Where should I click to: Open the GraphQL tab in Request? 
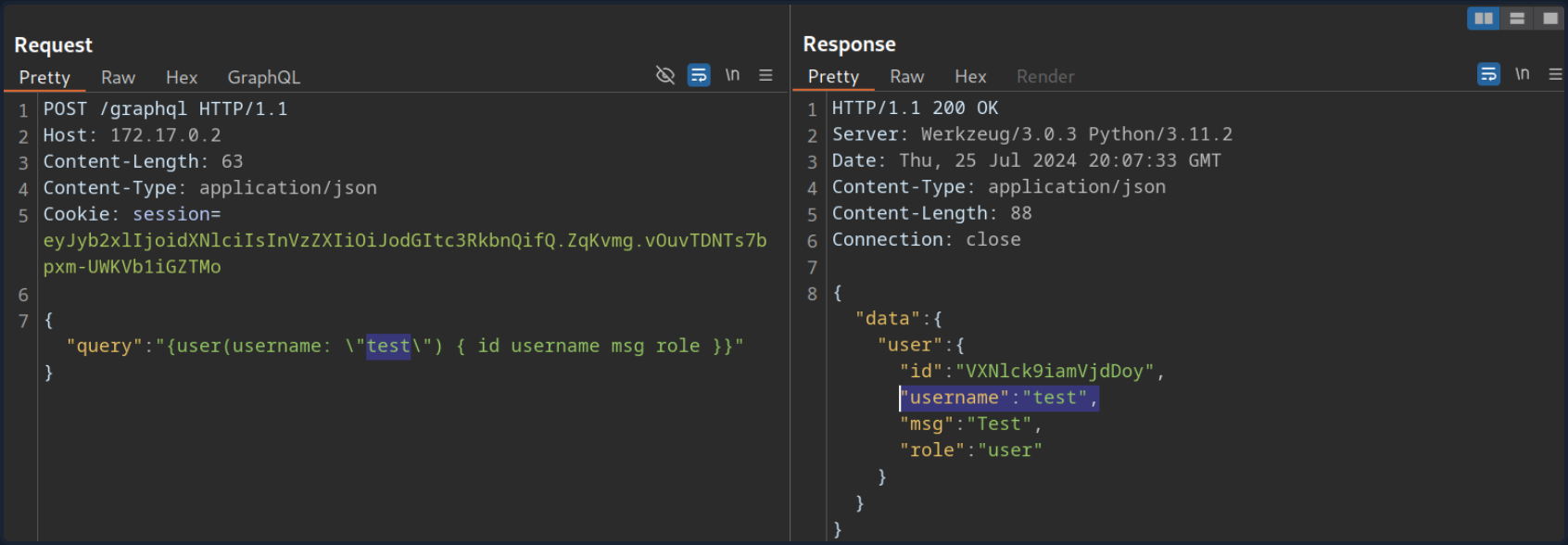pyautogui.click(x=264, y=78)
